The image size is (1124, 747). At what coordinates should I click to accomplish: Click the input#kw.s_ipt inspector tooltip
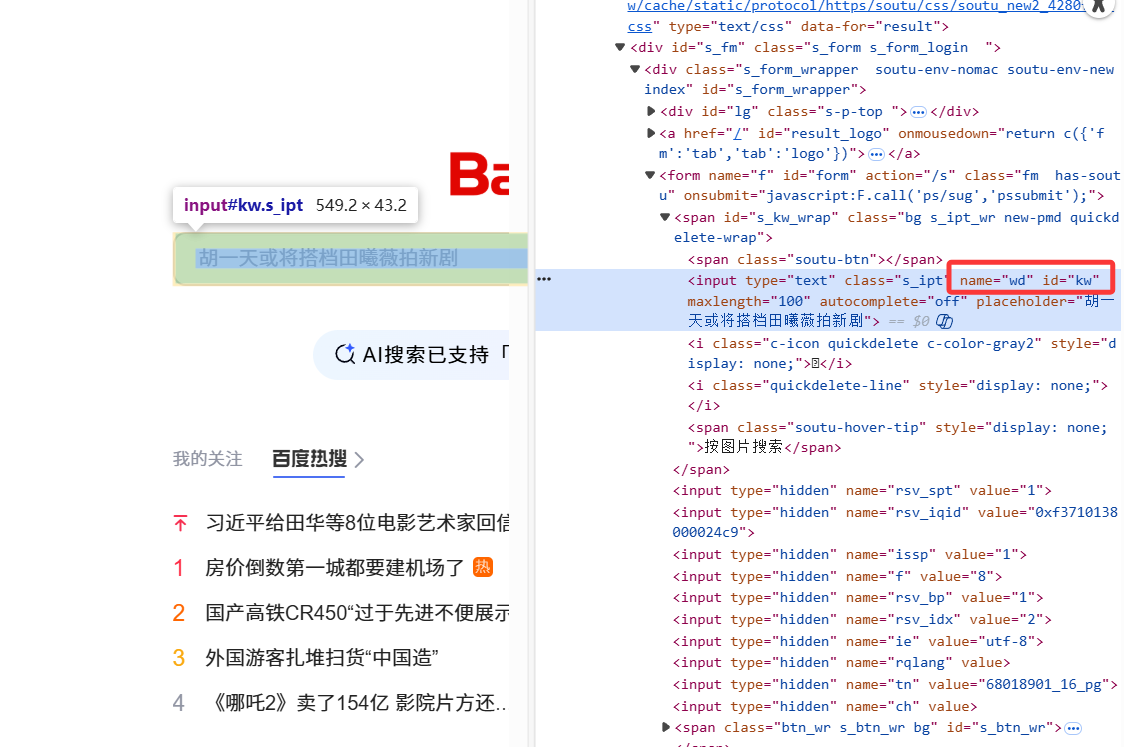[295, 205]
